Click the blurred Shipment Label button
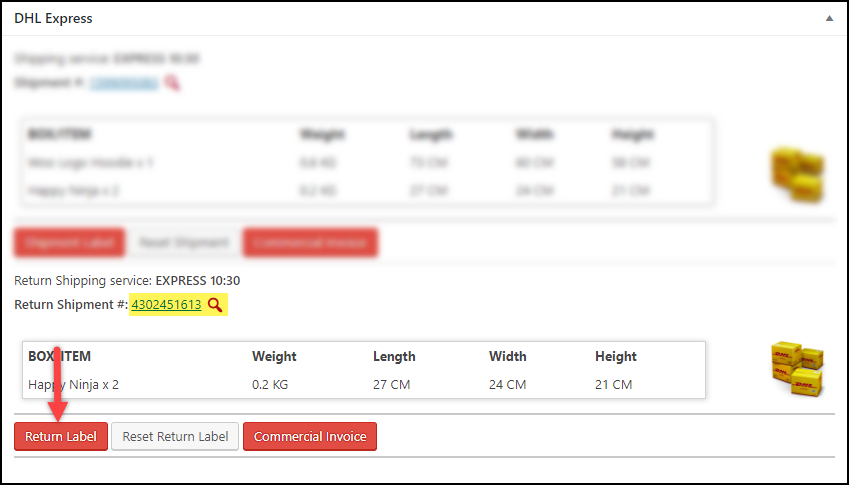 (69, 242)
